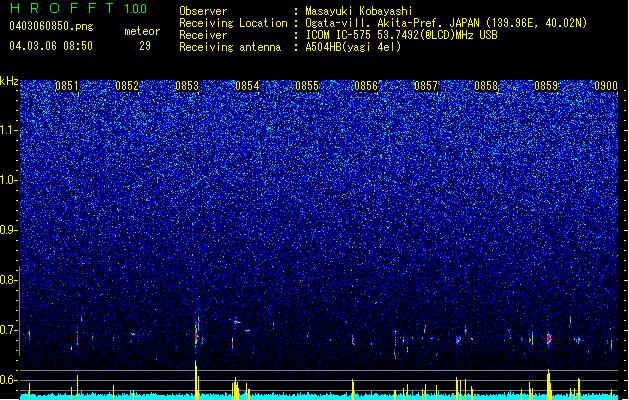
Task: Click the A504HB(yagi 4el) antenna text
Action: click(x=353, y=47)
